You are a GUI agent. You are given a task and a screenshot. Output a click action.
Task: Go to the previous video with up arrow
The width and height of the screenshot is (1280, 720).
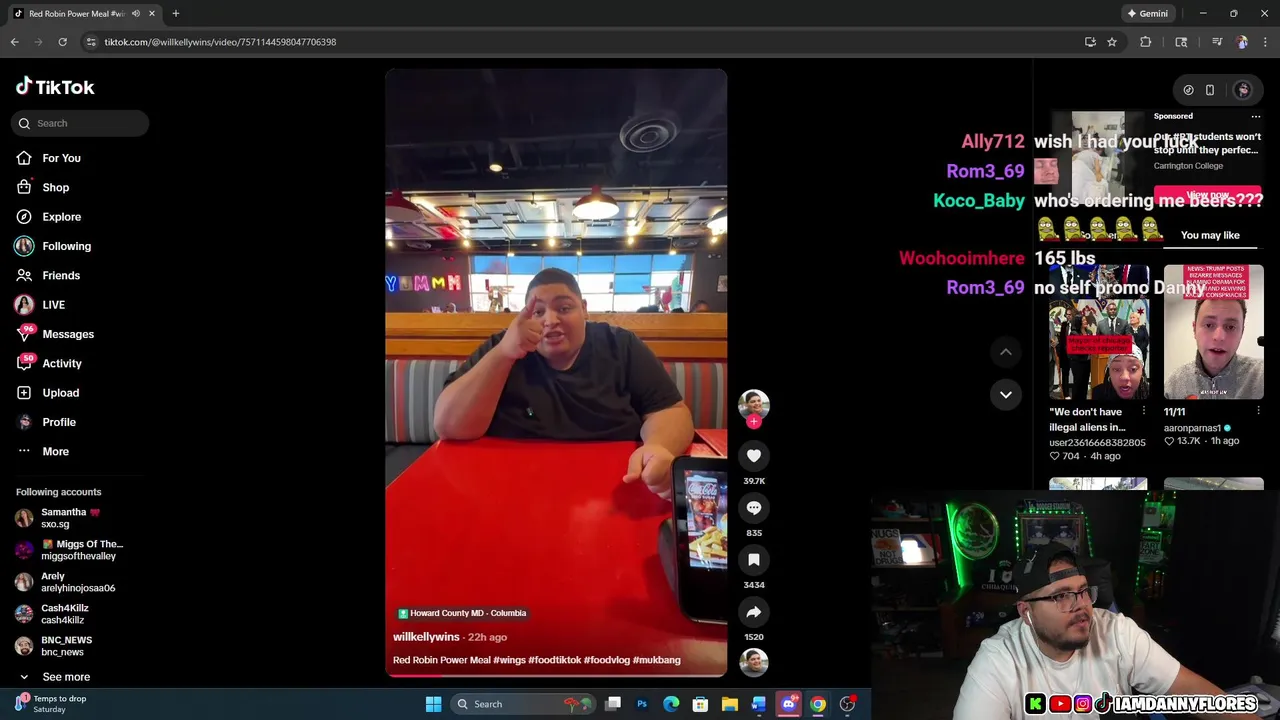point(1006,352)
